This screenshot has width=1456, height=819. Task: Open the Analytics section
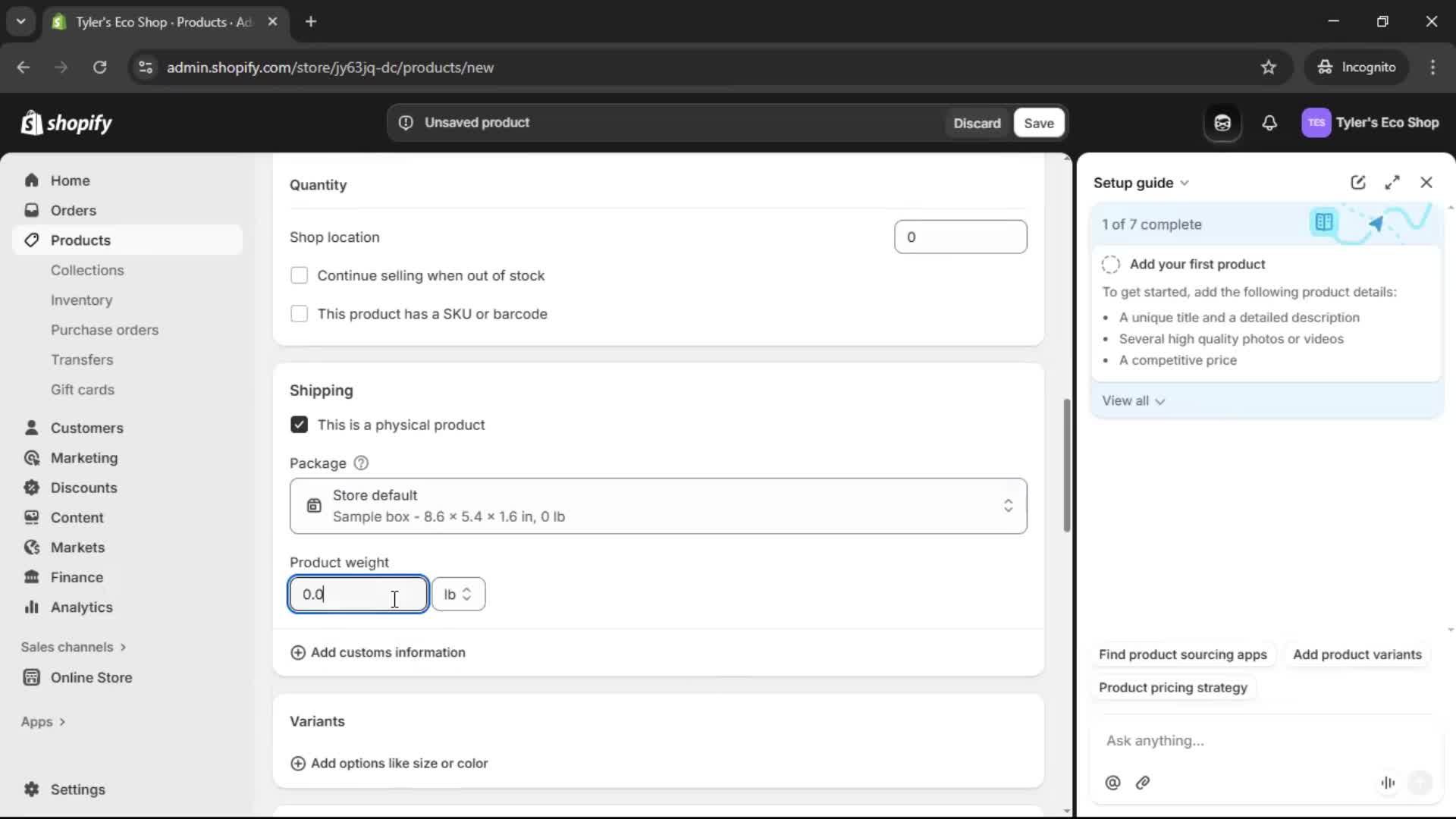(81, 607)
